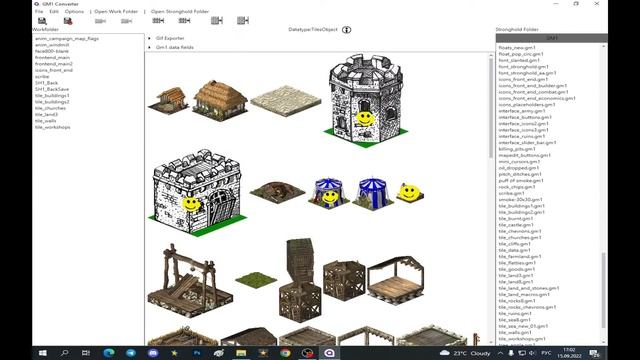
Task: Select tile_buildings1 in Workfolder list
Action: (x=52, y=96)
